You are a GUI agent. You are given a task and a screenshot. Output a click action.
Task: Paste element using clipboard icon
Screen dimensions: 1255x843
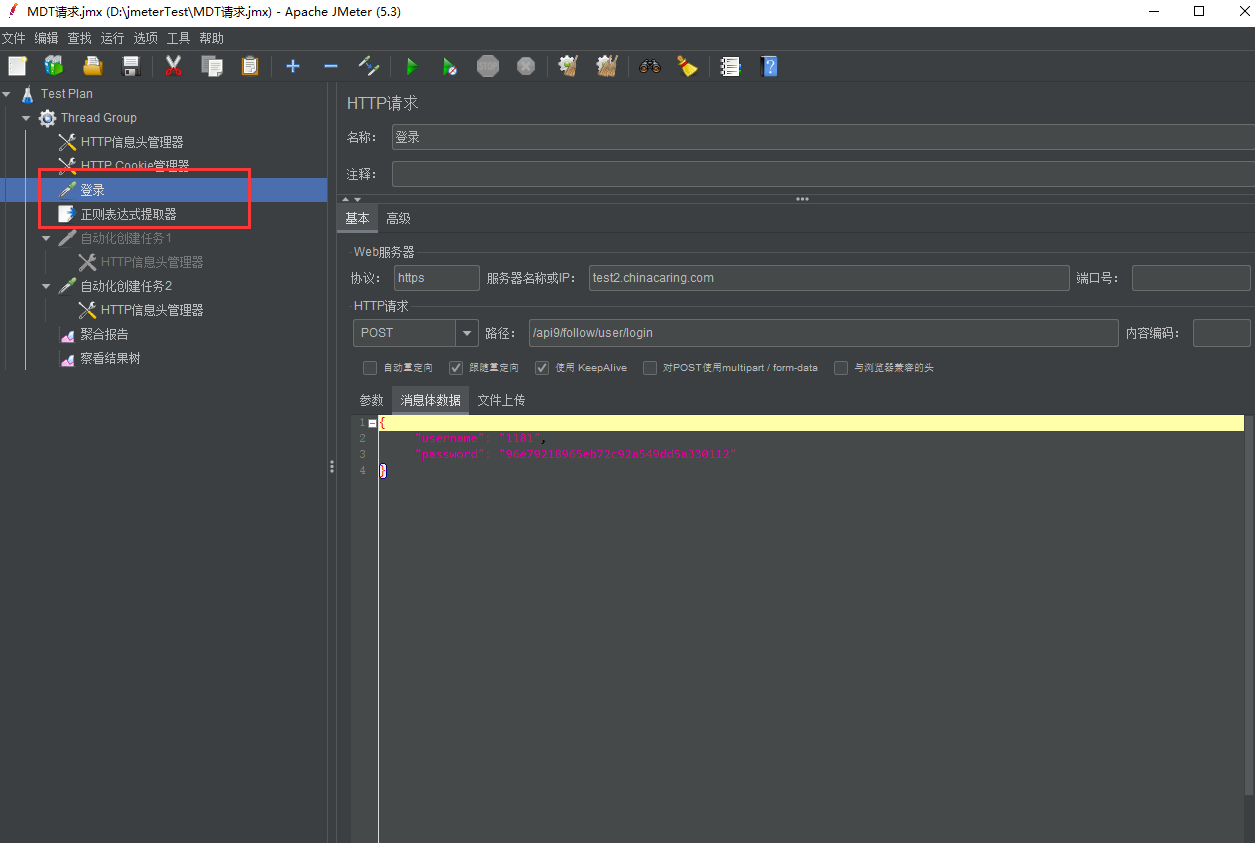click(x=250, y=66)
